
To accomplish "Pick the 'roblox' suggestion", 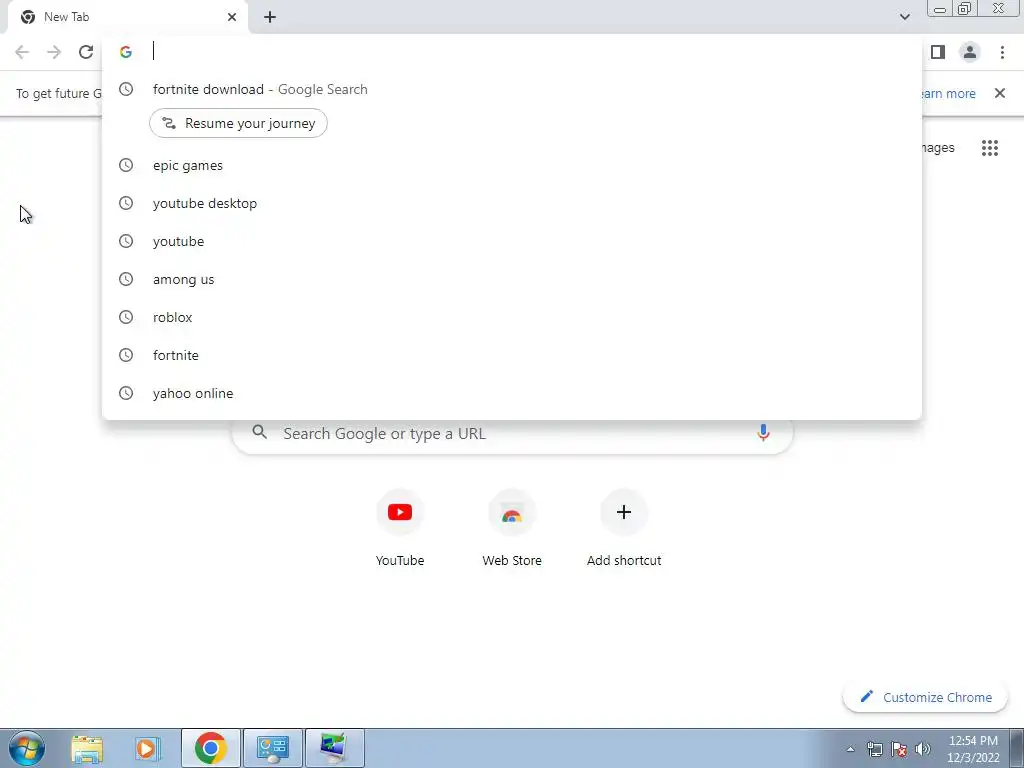I will (x=511, y=317).
